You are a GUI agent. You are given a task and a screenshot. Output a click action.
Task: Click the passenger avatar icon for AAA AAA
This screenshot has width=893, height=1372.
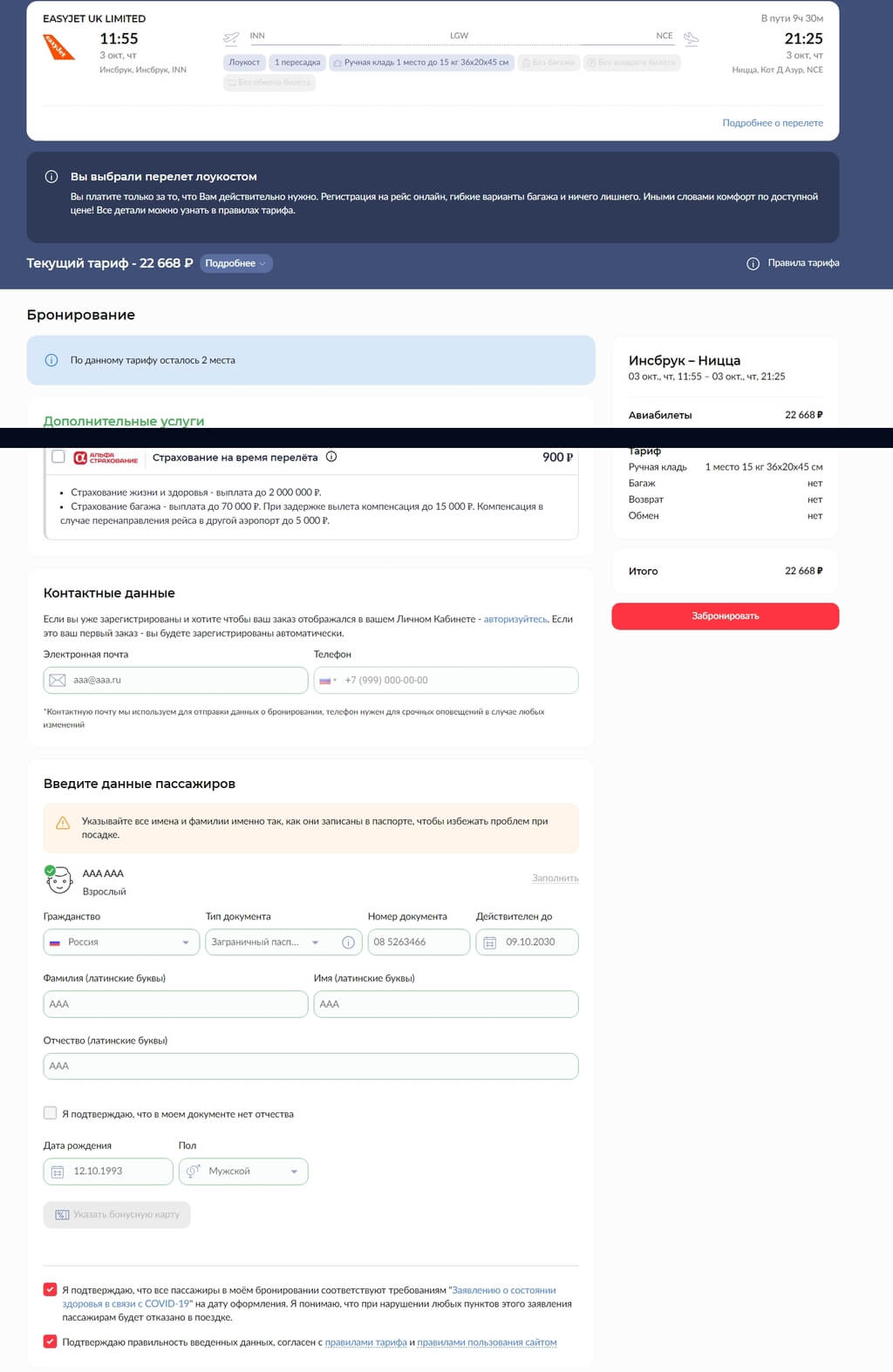58,880
